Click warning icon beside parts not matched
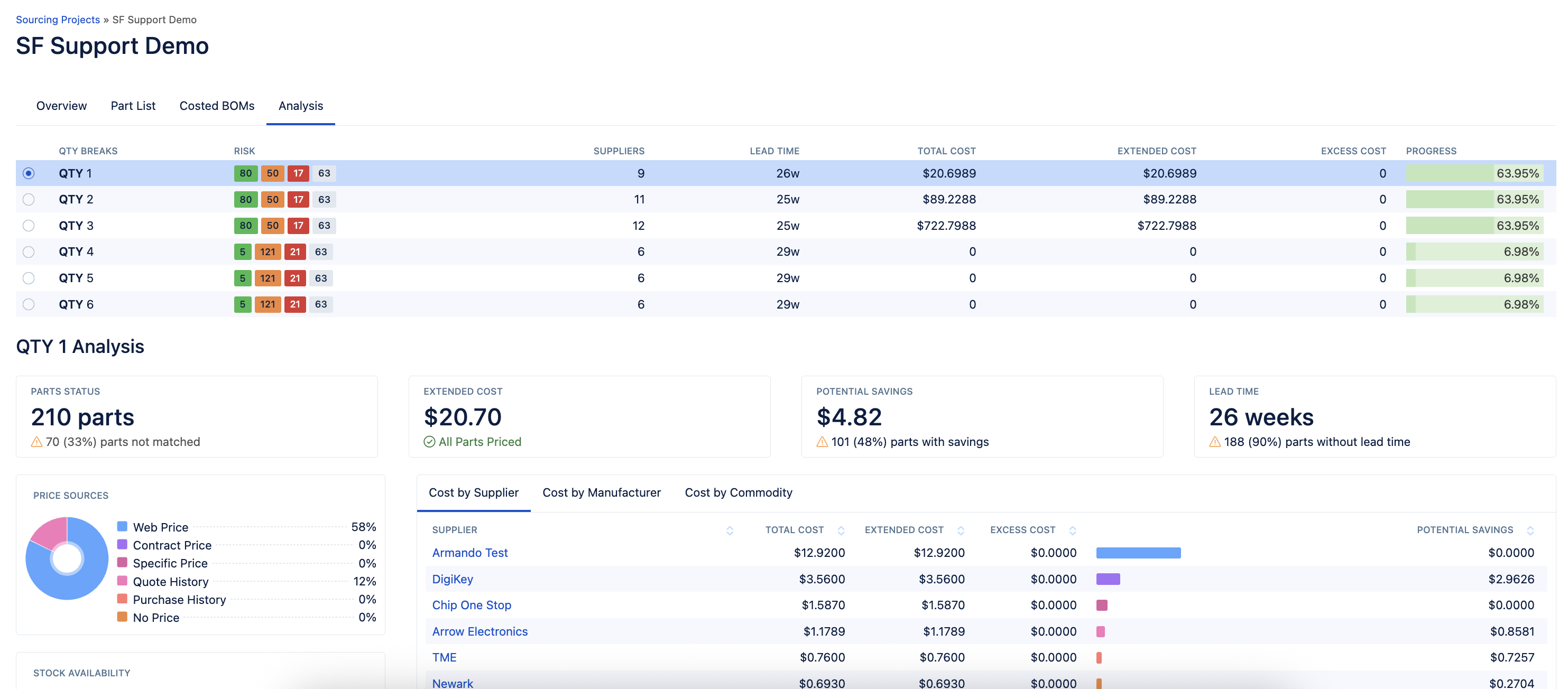 (x=36, y=442)
